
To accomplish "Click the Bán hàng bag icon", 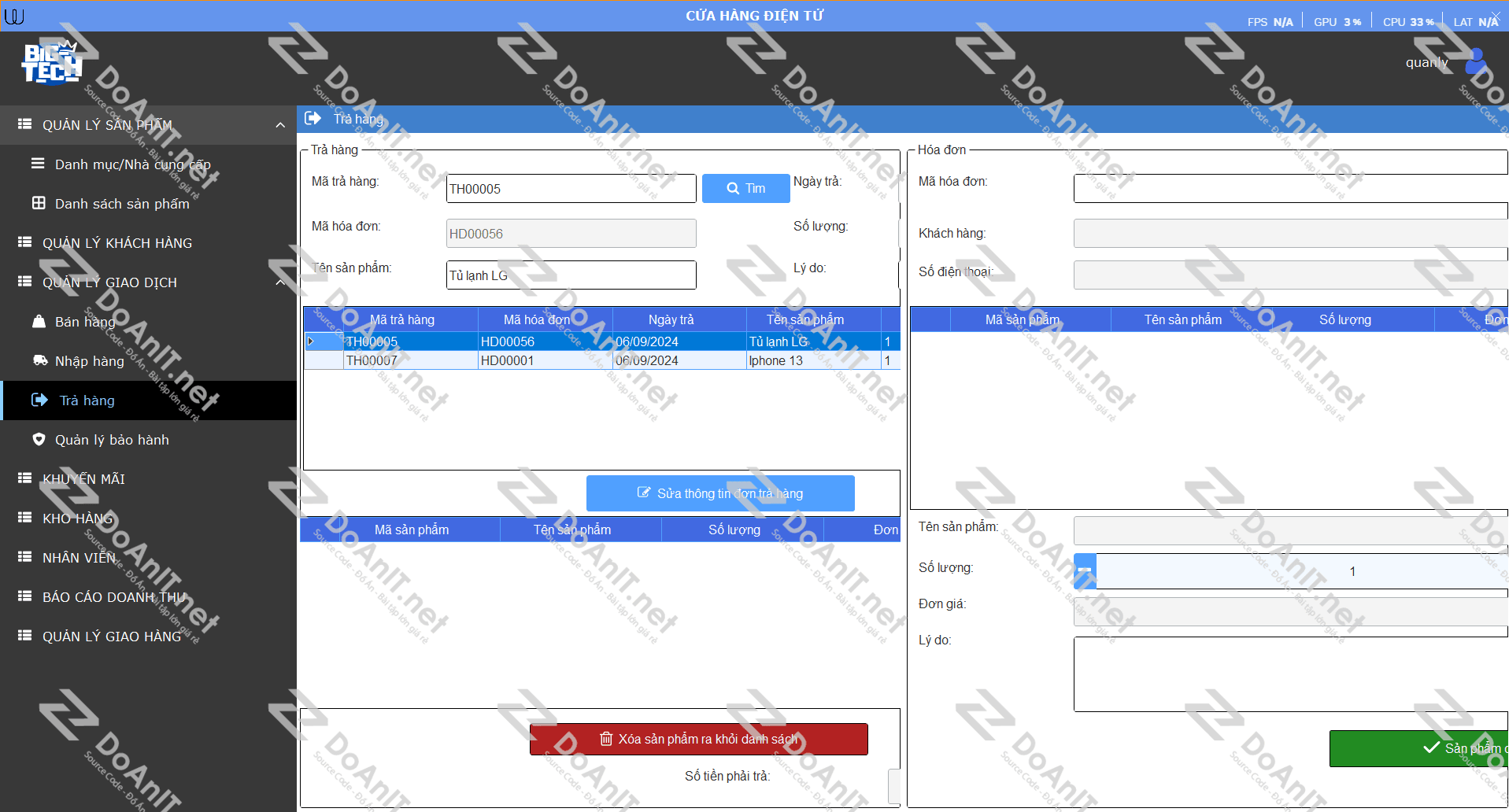I will [x=39, y=322].
